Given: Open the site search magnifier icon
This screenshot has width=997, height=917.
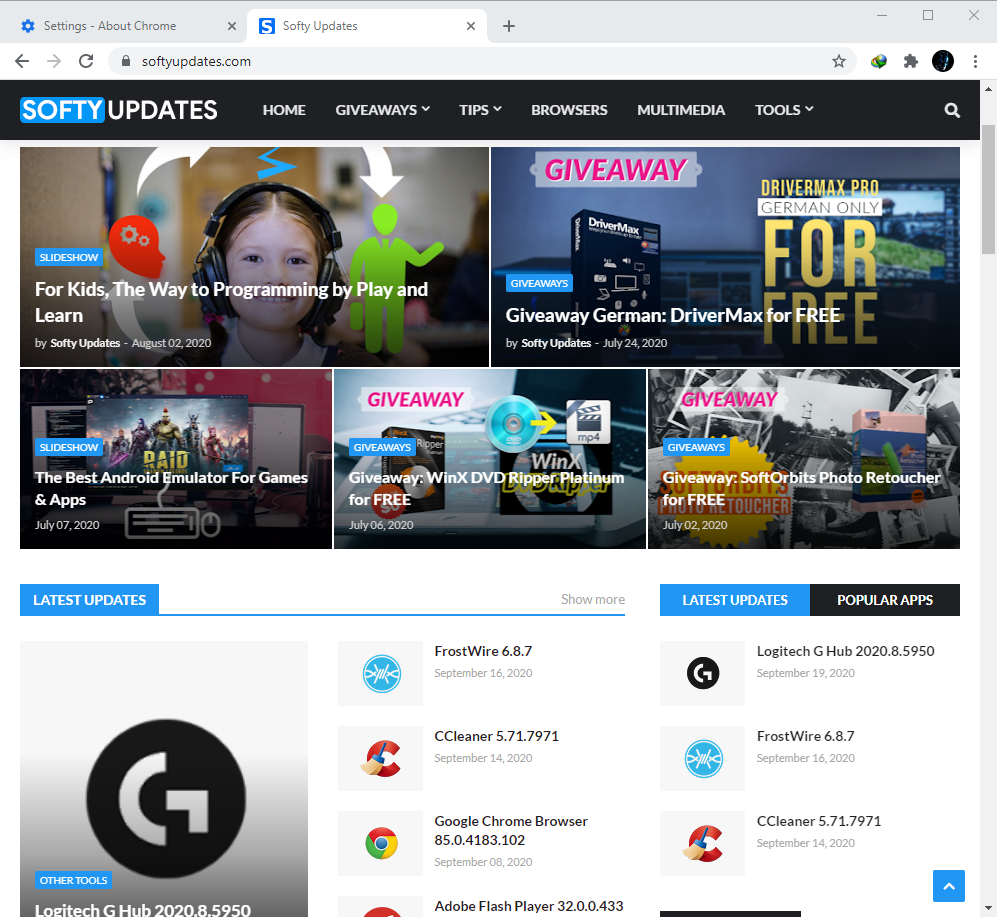Looking at the screenshot, I should pyautogui.click(x=952, y=110).
